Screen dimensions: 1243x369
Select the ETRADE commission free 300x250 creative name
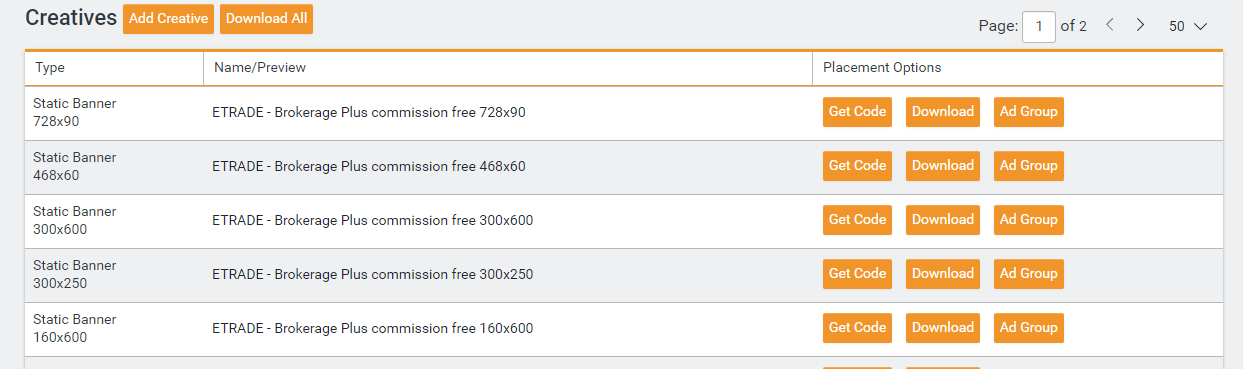pyautogui.click(x=372, y=275)
